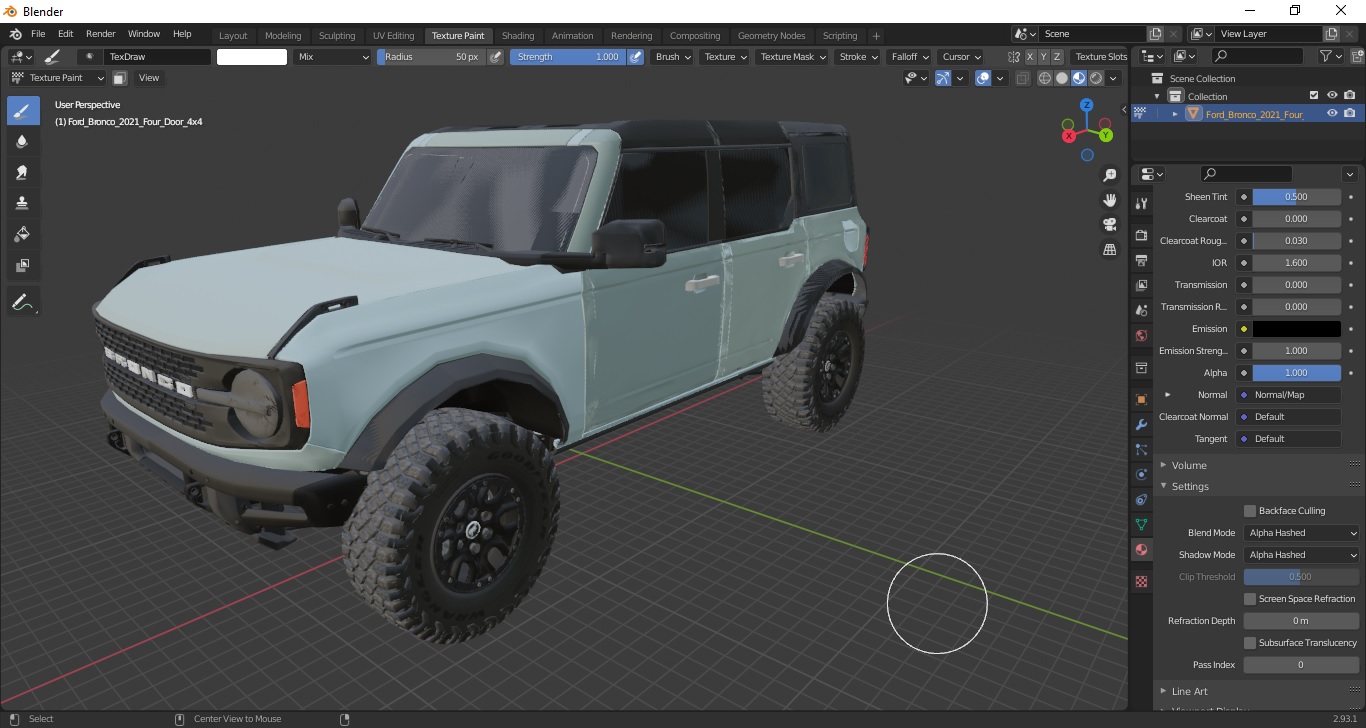1366x728 pixels.
Task: Click the black Emission color swatch
Action: (1296, 329)
